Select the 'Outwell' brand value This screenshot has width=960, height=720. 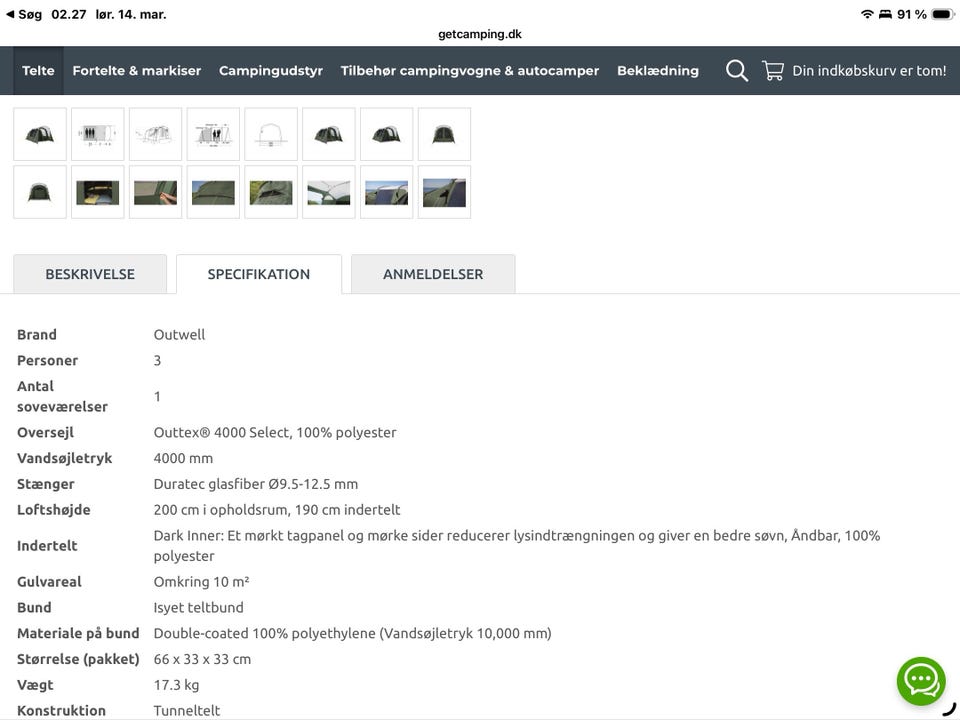(179, 334)
